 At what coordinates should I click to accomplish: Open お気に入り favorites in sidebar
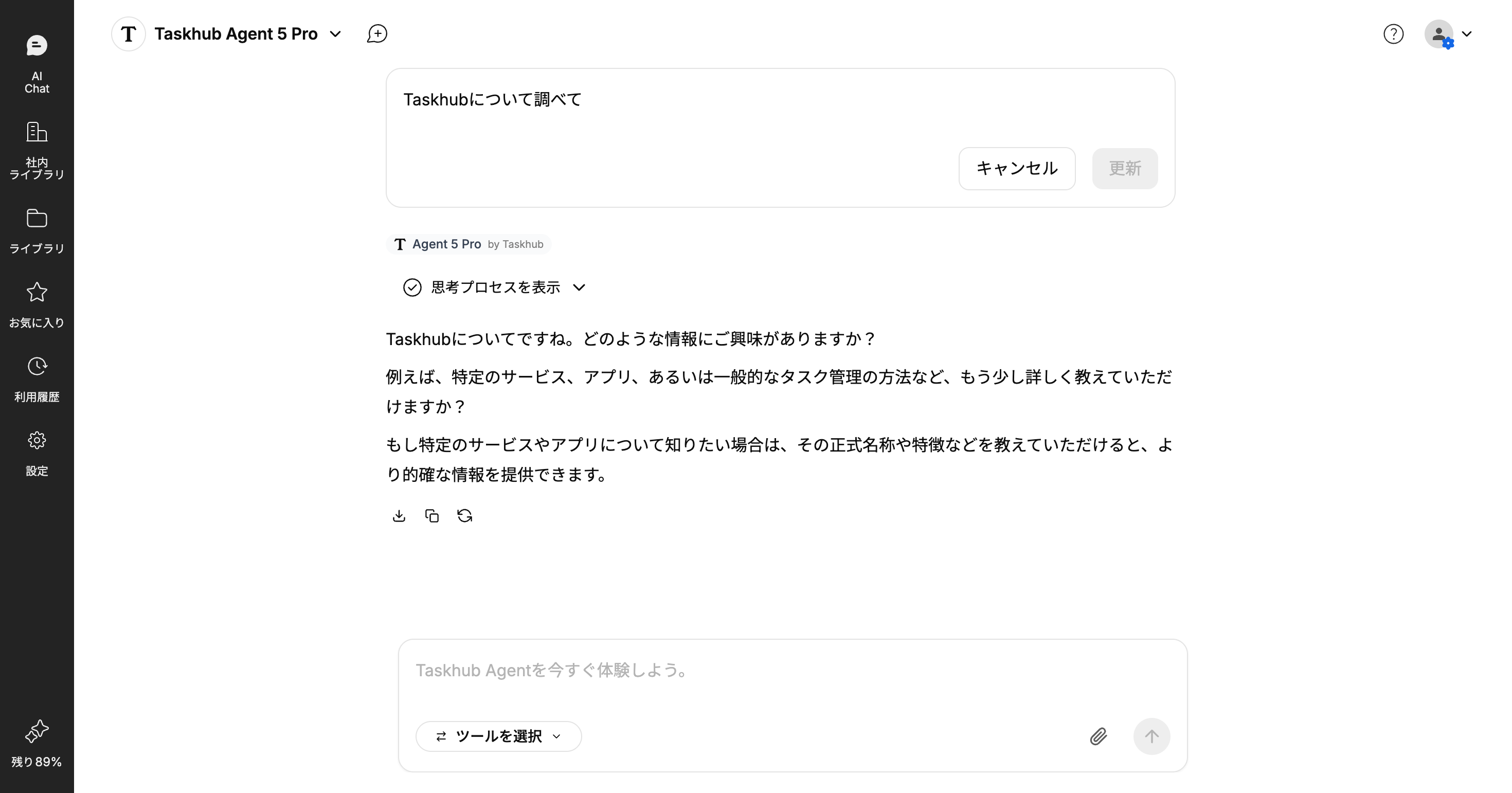click(x=37, y=304)
